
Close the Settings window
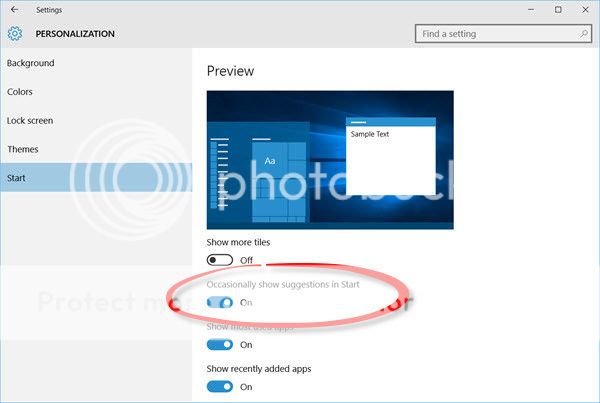tap(585, 10)
